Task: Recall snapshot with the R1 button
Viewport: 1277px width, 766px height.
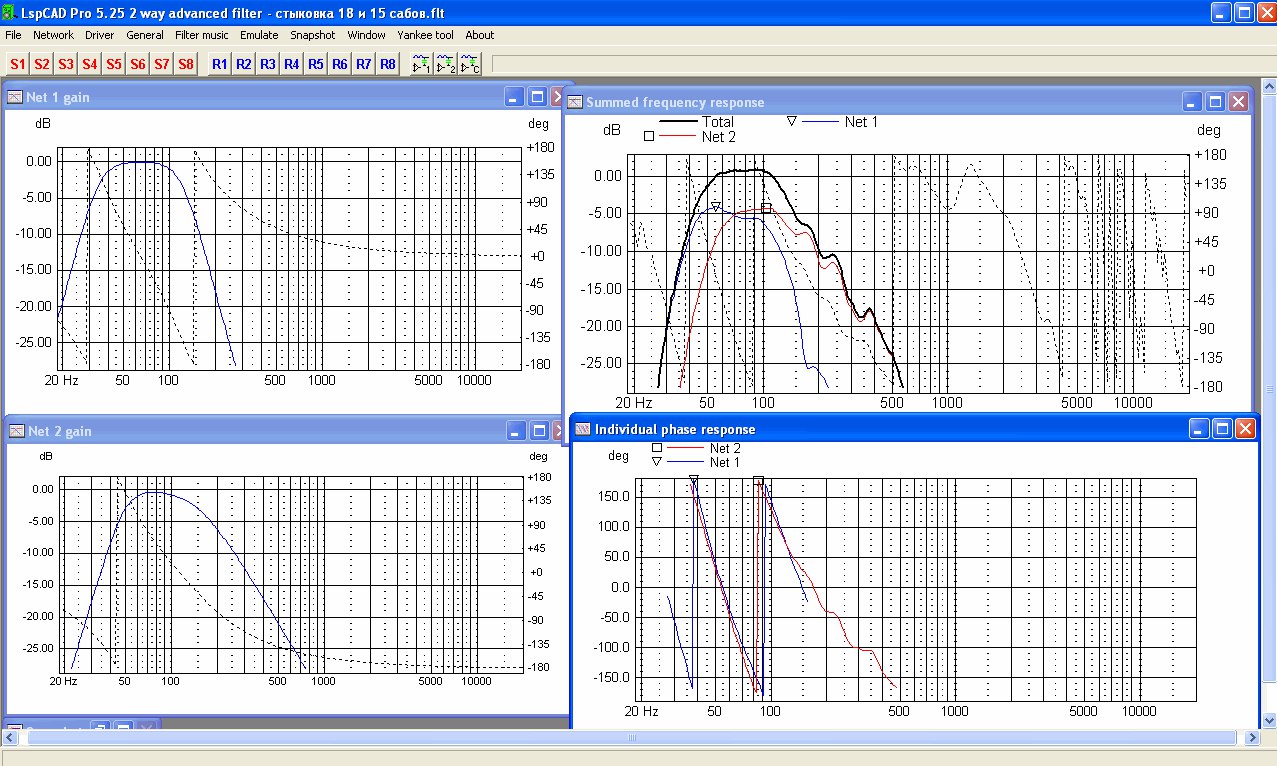Action: (x=219, y=64)
